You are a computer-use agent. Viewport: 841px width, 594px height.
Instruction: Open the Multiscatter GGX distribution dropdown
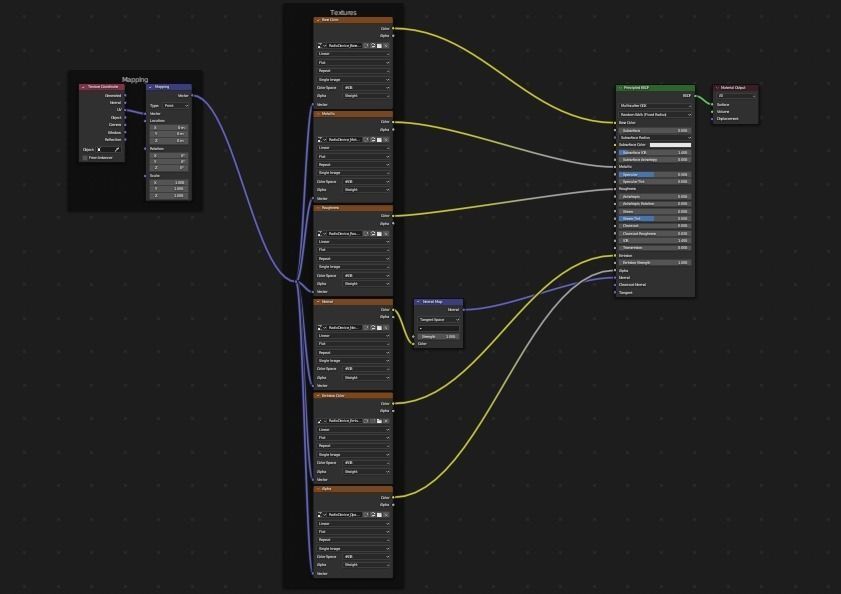point(655,106)
